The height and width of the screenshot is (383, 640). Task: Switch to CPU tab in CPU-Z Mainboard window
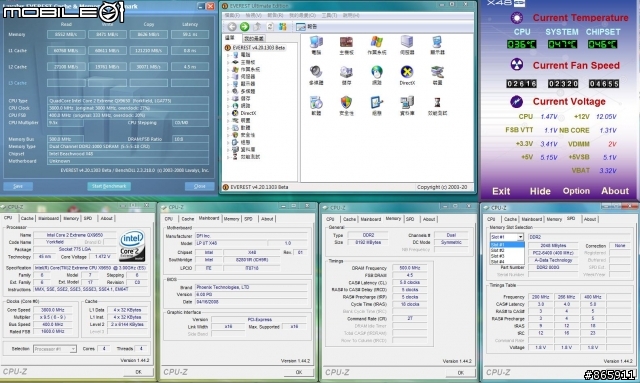[x=169, y=219]
